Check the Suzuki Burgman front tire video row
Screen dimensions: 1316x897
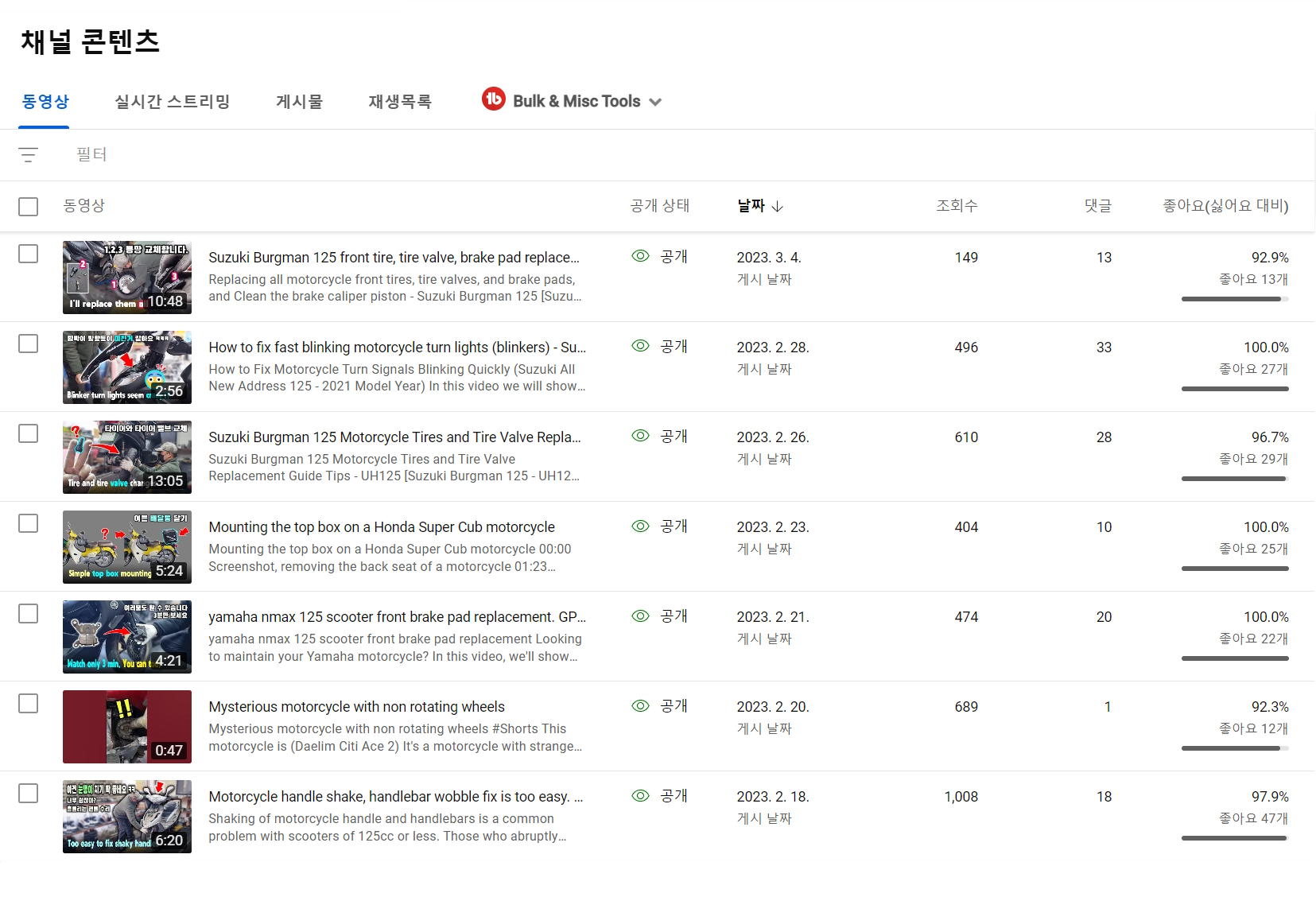(x=29, y=254)
